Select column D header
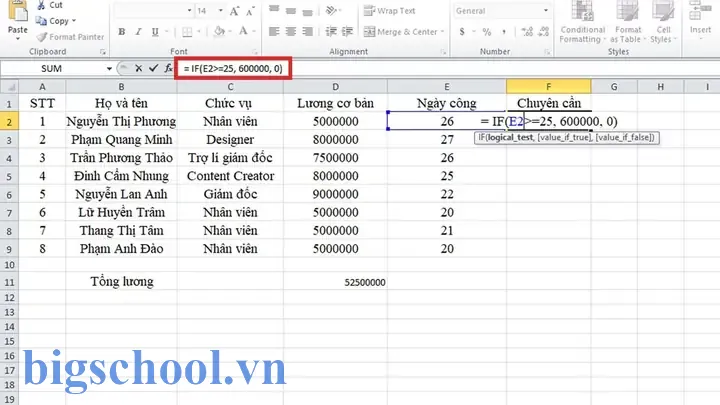 (335, 87)
